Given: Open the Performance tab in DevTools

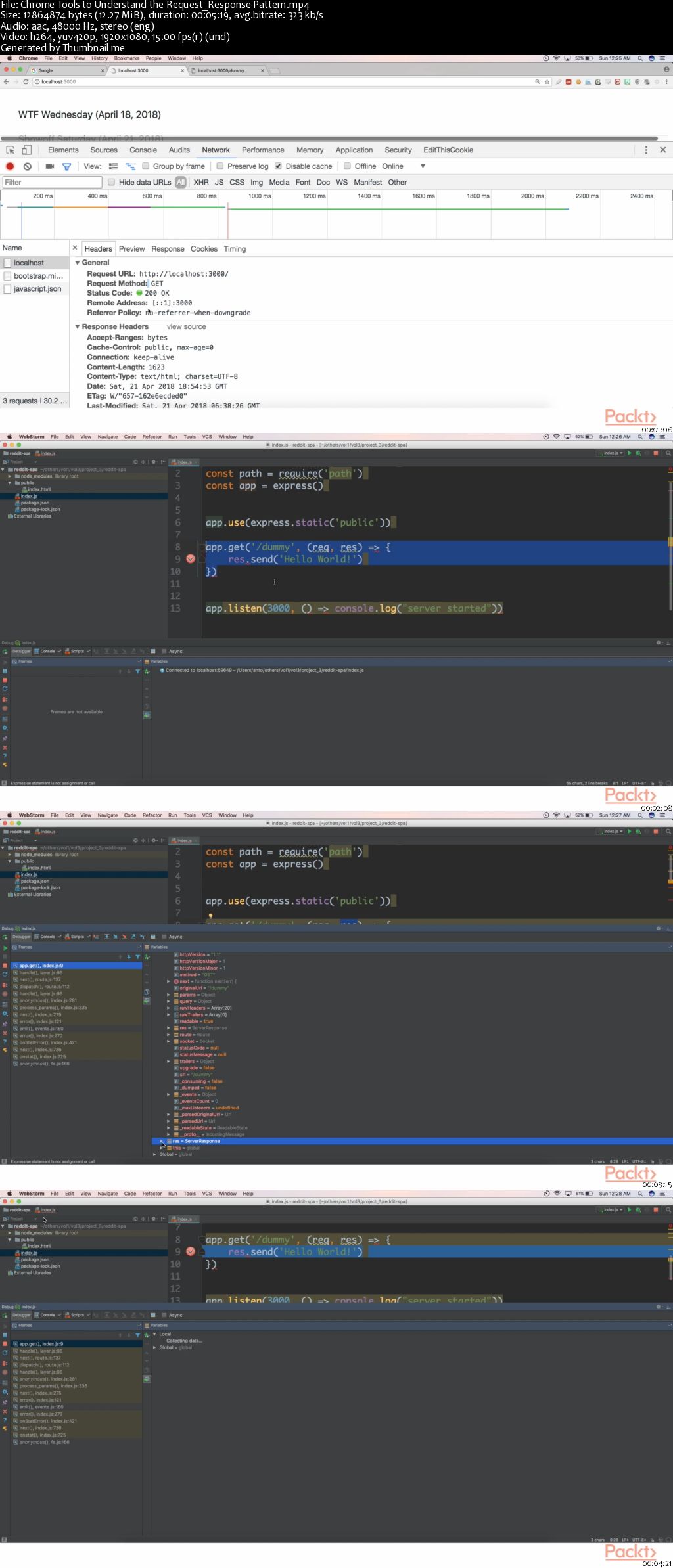Looking at the screenshot, I should (263, 150).
